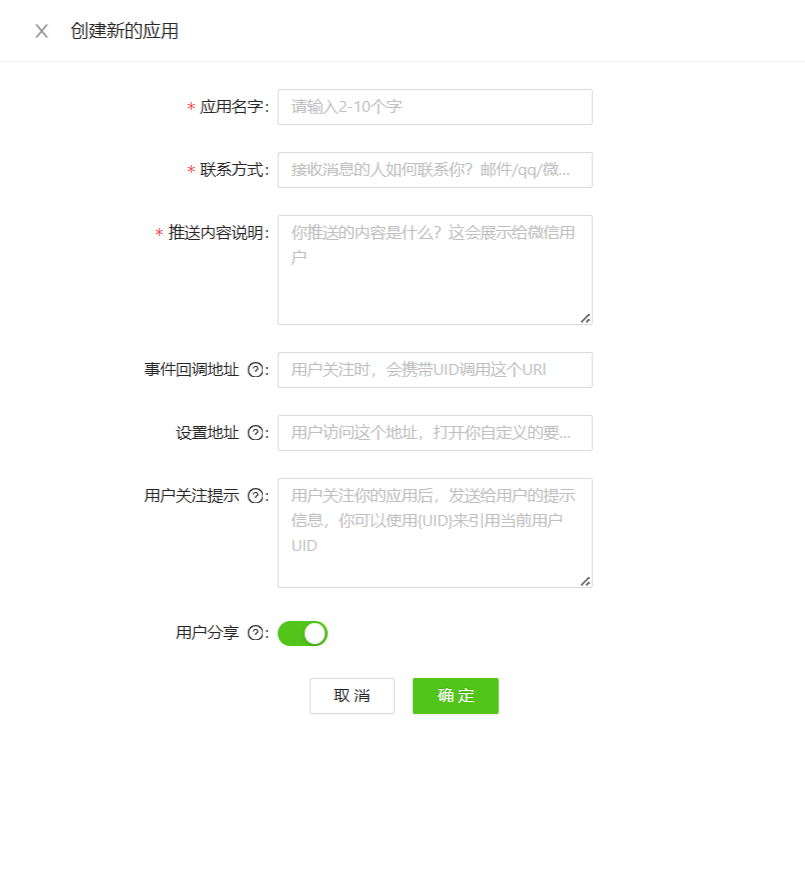Focus the 应用名字 input field

[435, 107]
